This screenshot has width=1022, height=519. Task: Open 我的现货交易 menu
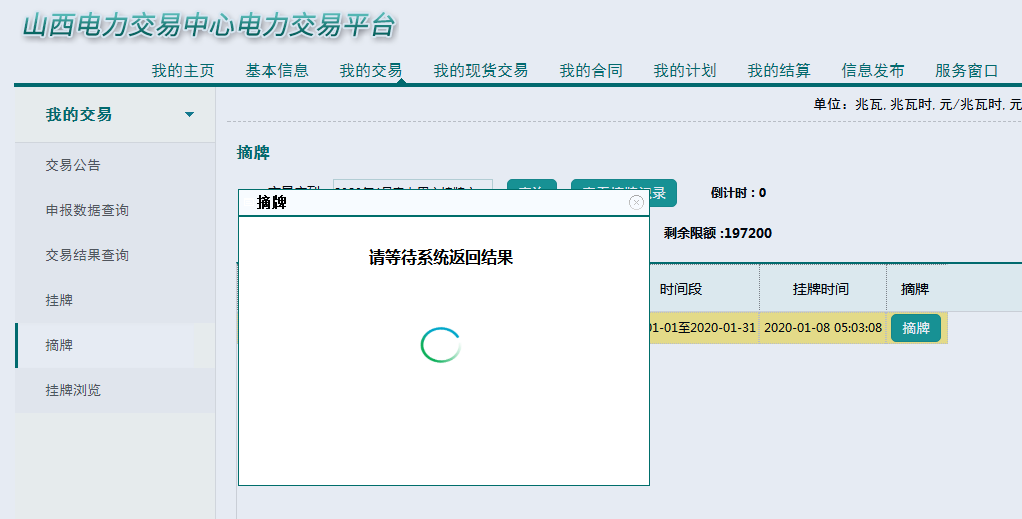click(480, 71)
